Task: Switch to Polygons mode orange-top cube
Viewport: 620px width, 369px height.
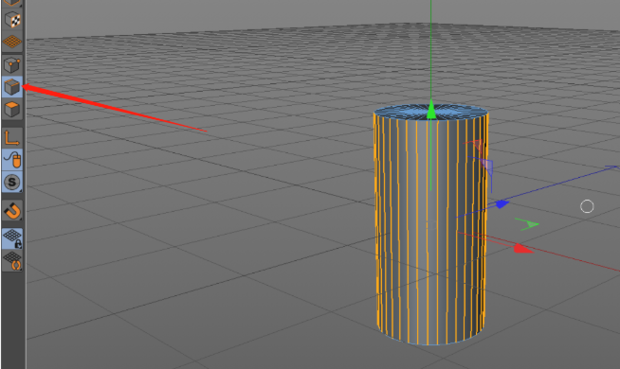Action: 12,110
